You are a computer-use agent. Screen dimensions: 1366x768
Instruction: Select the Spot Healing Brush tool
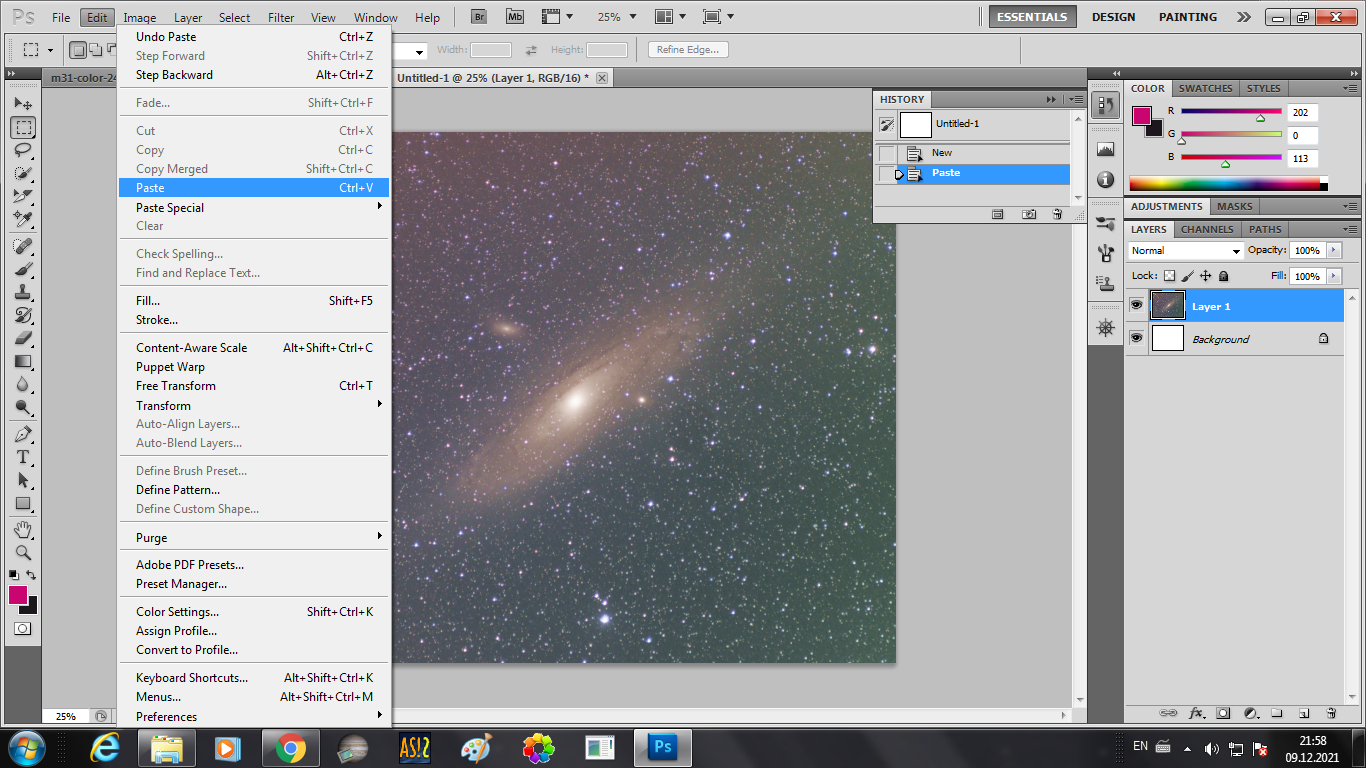pos(23,246)
